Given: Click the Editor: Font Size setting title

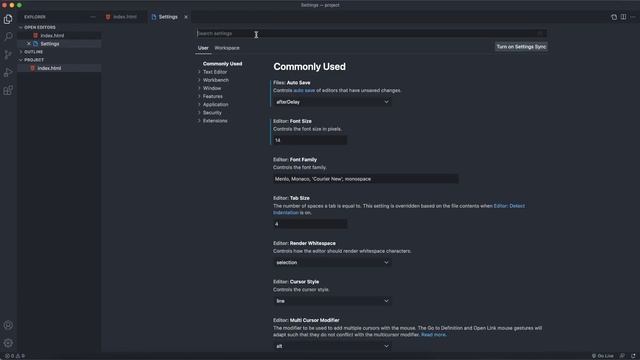Looking at the screenshot, I should click(292, 121).
